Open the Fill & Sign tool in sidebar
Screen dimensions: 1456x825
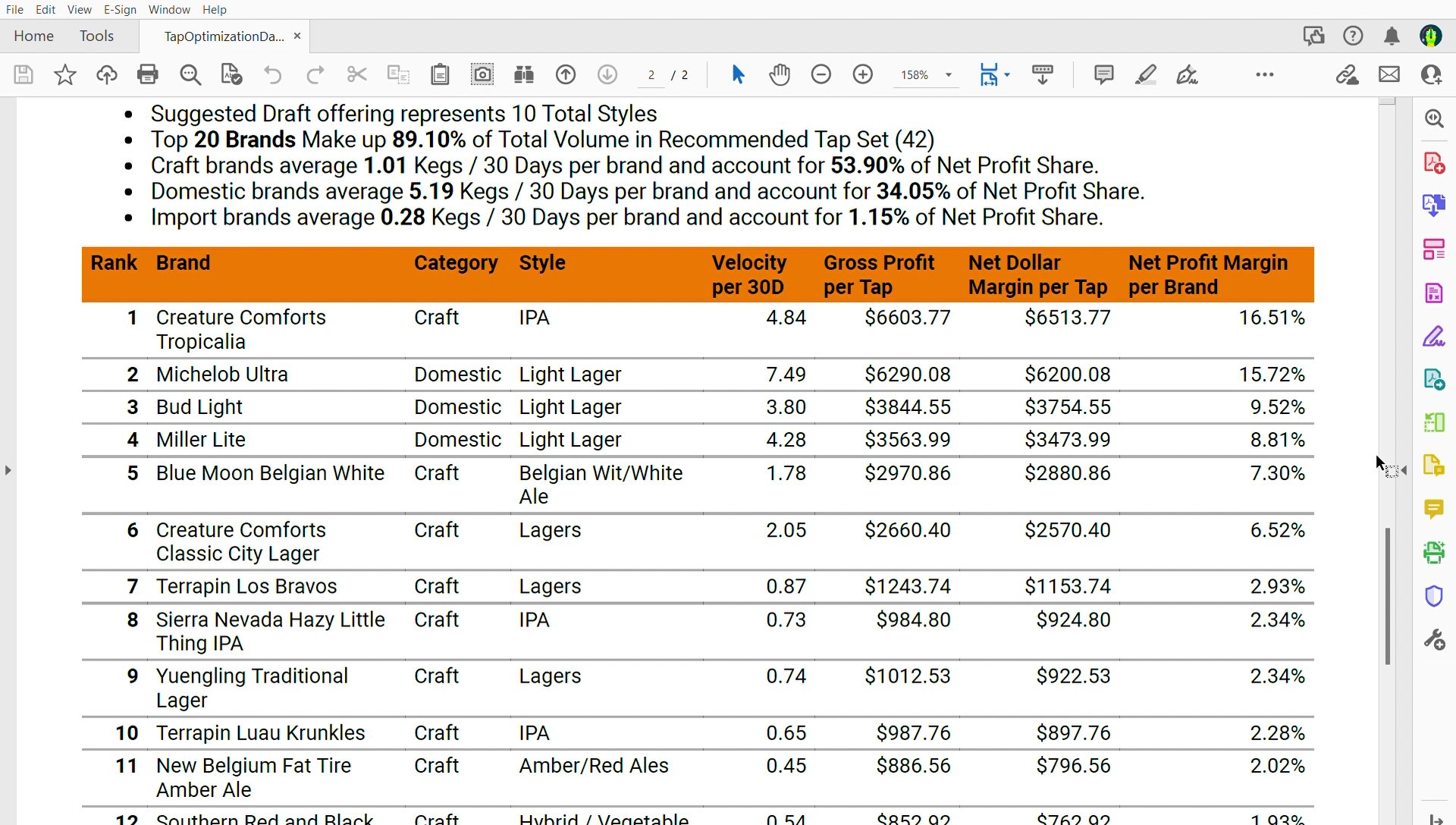pyautogui.click(x=1433, y=337)
